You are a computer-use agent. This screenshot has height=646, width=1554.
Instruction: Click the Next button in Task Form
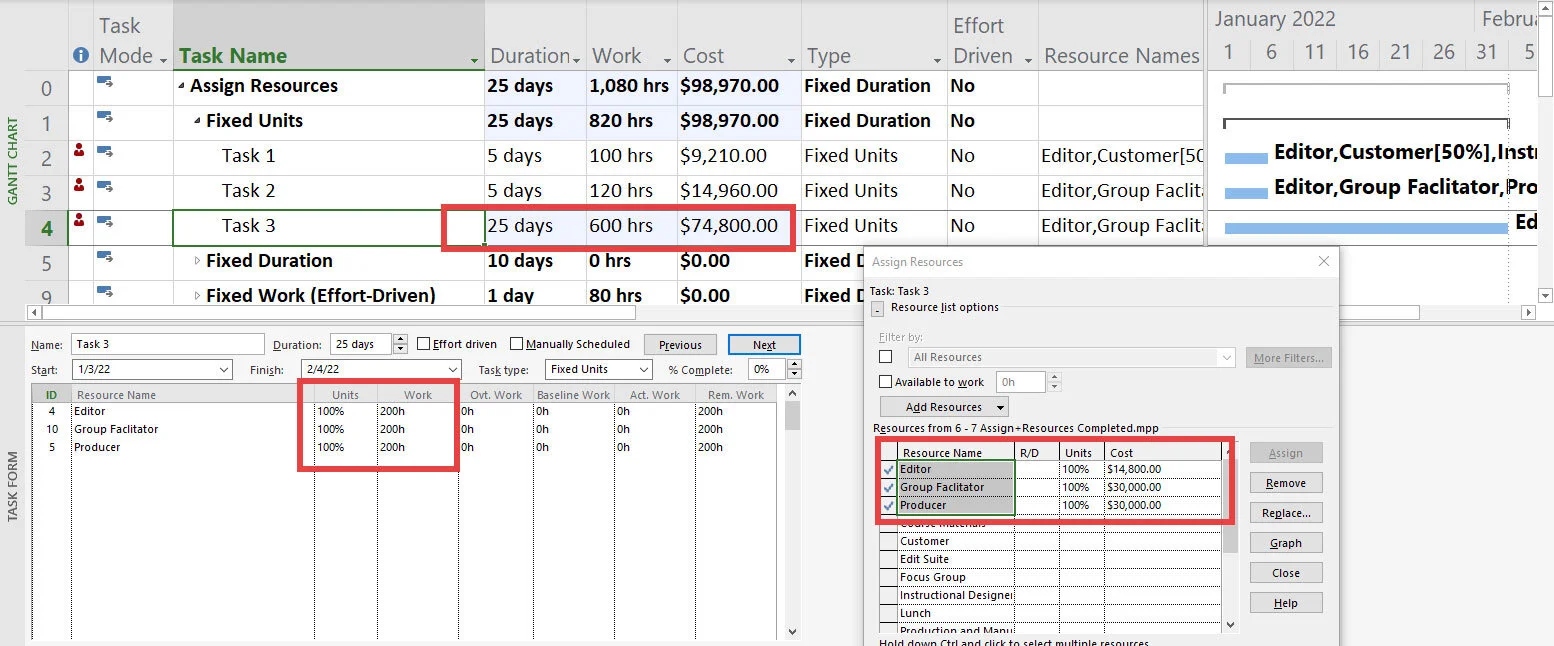[764, 345]
